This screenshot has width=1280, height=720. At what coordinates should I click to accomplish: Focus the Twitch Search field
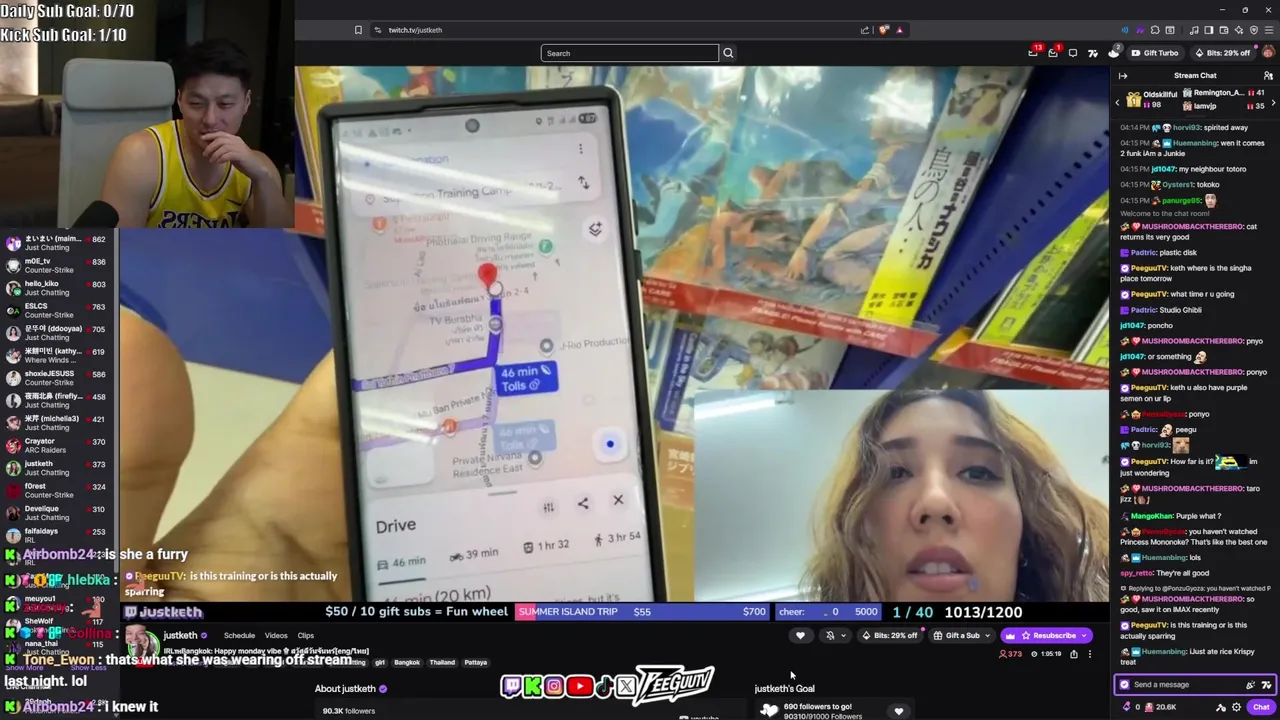pos(629,53)
